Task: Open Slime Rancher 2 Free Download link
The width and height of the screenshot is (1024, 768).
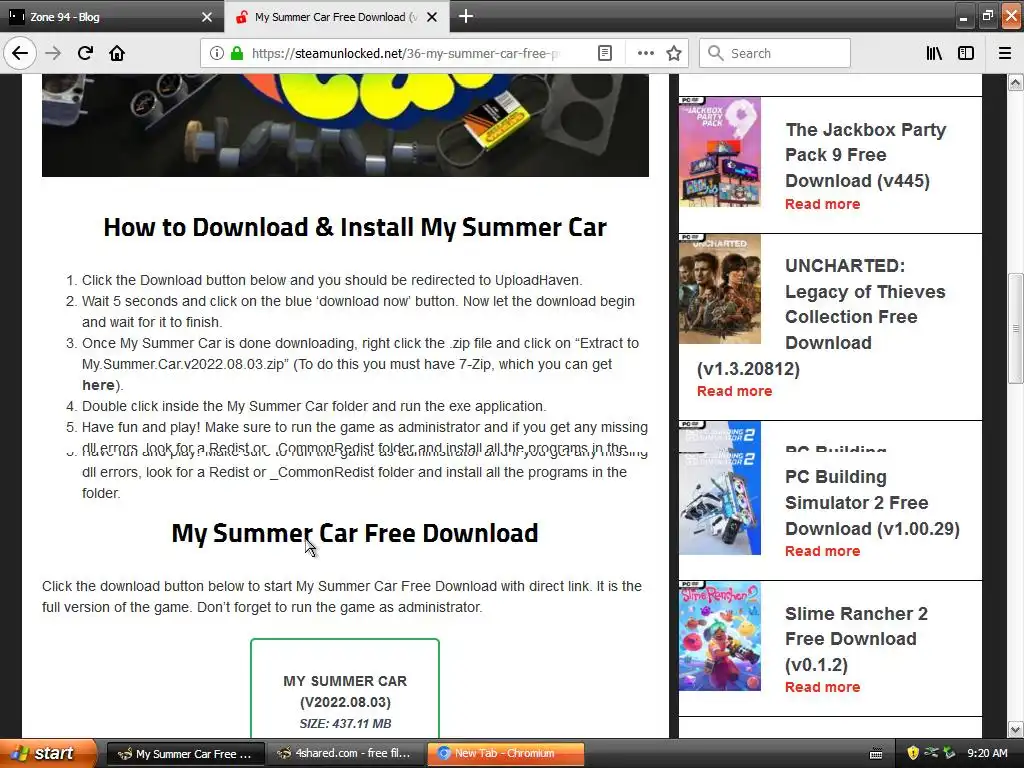Action: click(x=856, y=639)
